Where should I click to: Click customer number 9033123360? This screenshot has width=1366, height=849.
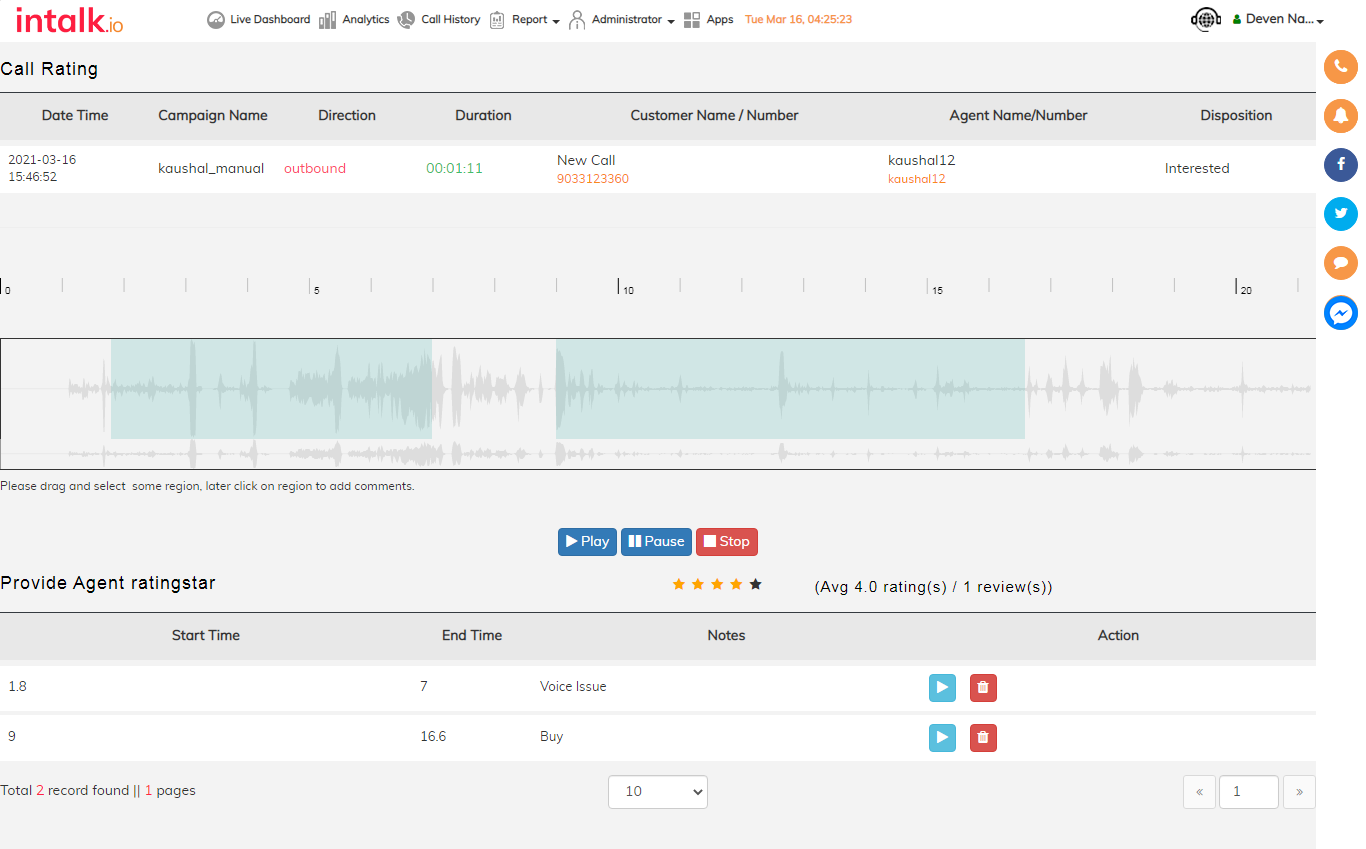[593, 179]
